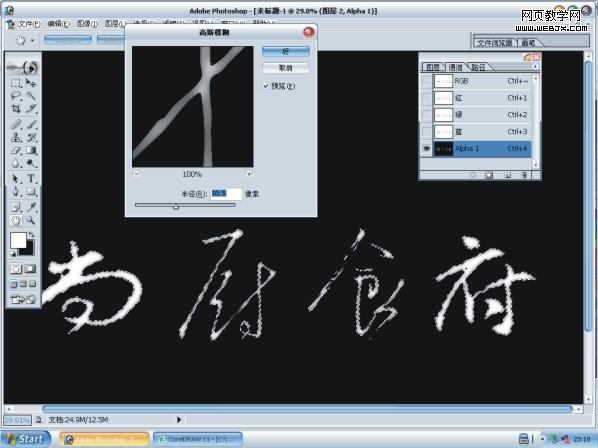Switch to the 路径 paths tab
This screenshot has width=598, height=448.
(x=478, y=67)
